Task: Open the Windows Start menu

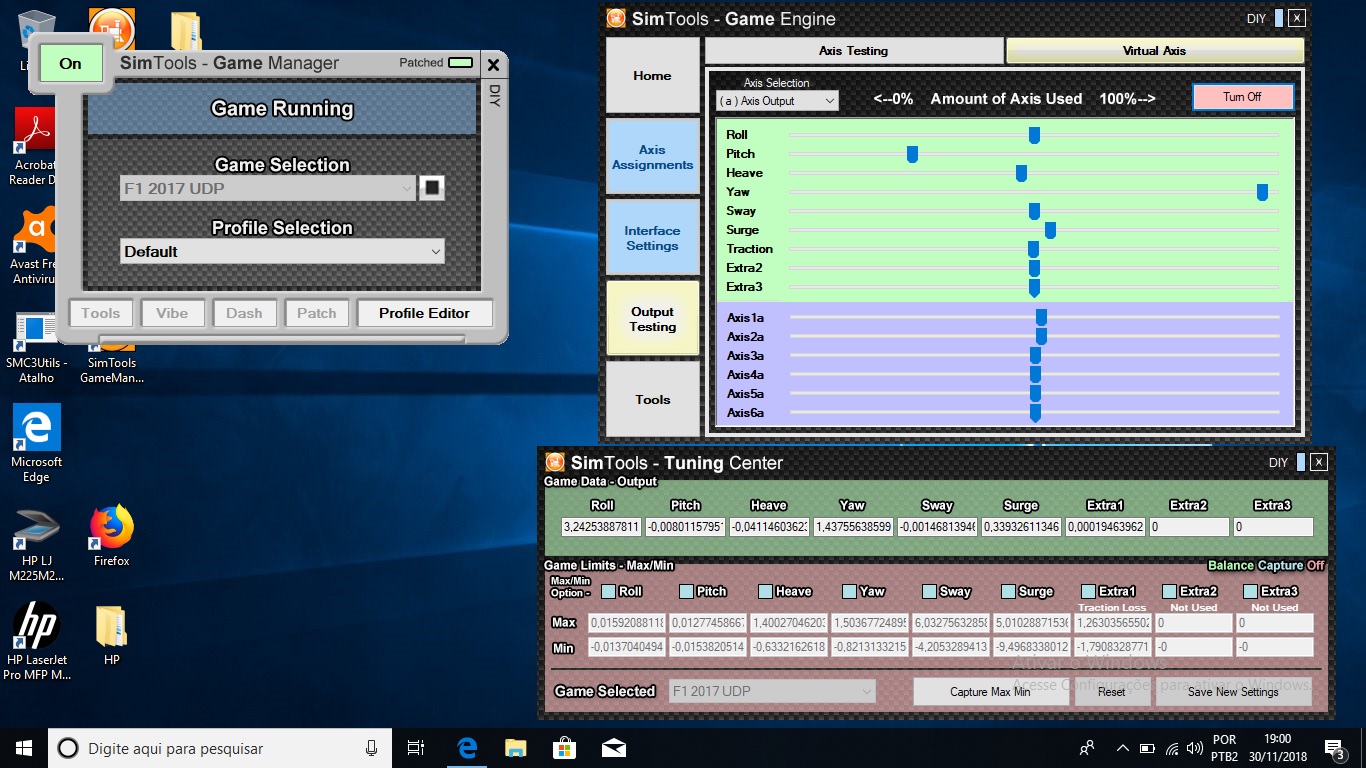Action: pyautogui.click(x=24, y=748)
